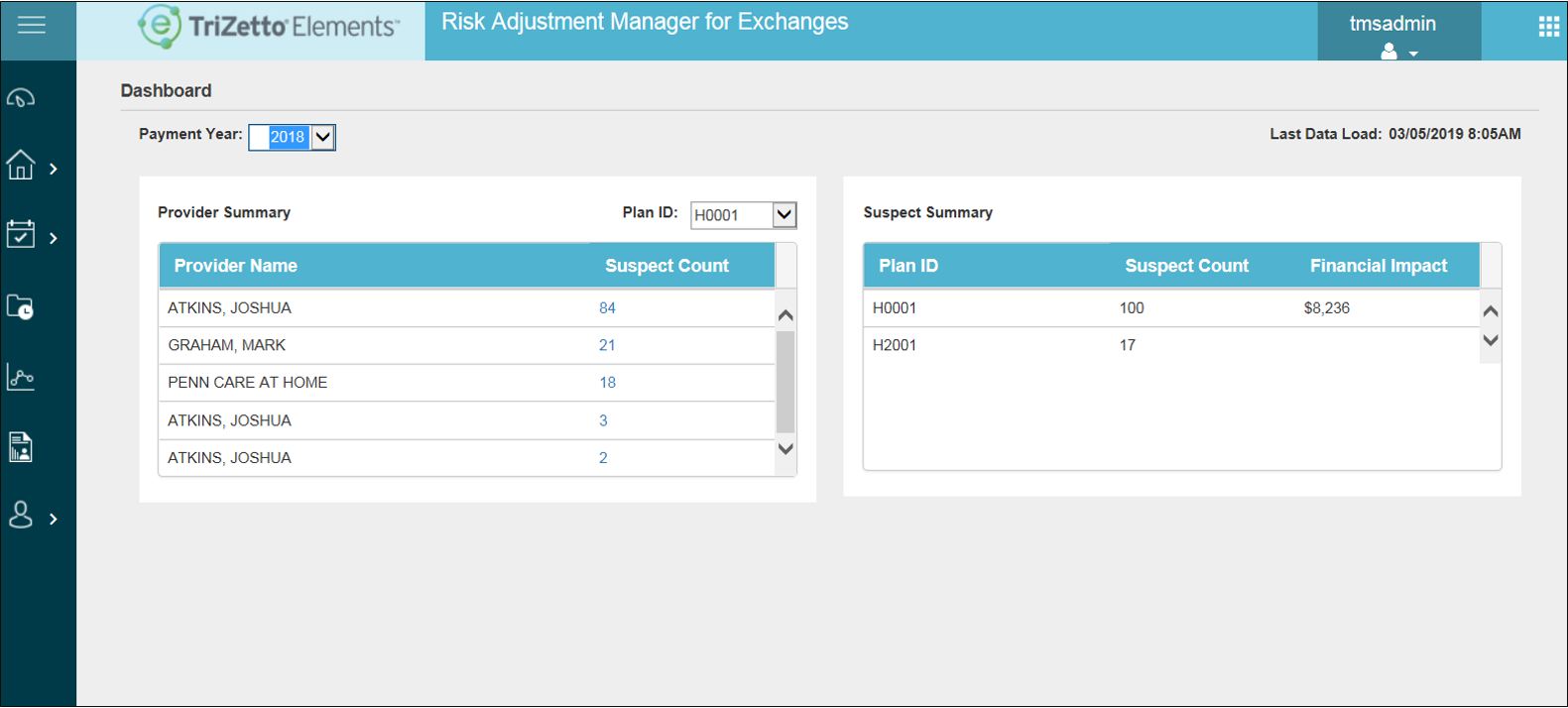Click Suspect Summary scroll up arrow

[1490, 311]
